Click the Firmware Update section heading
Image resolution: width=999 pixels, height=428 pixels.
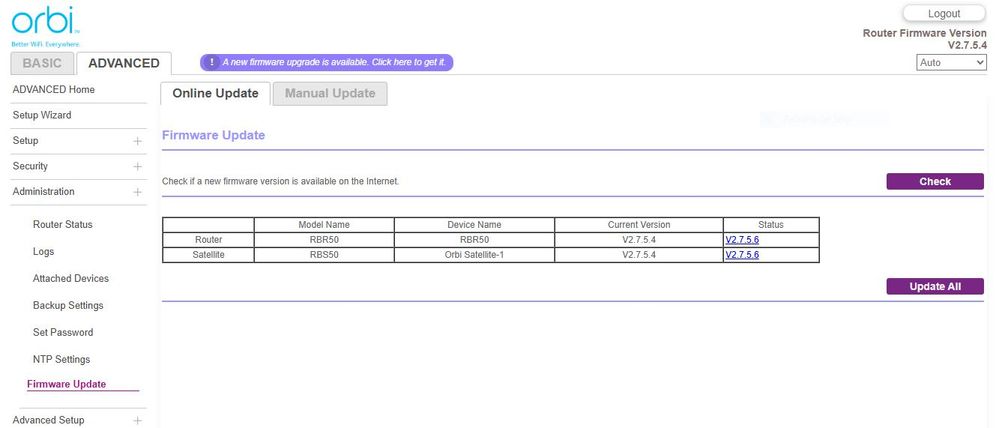click(213, 135)
